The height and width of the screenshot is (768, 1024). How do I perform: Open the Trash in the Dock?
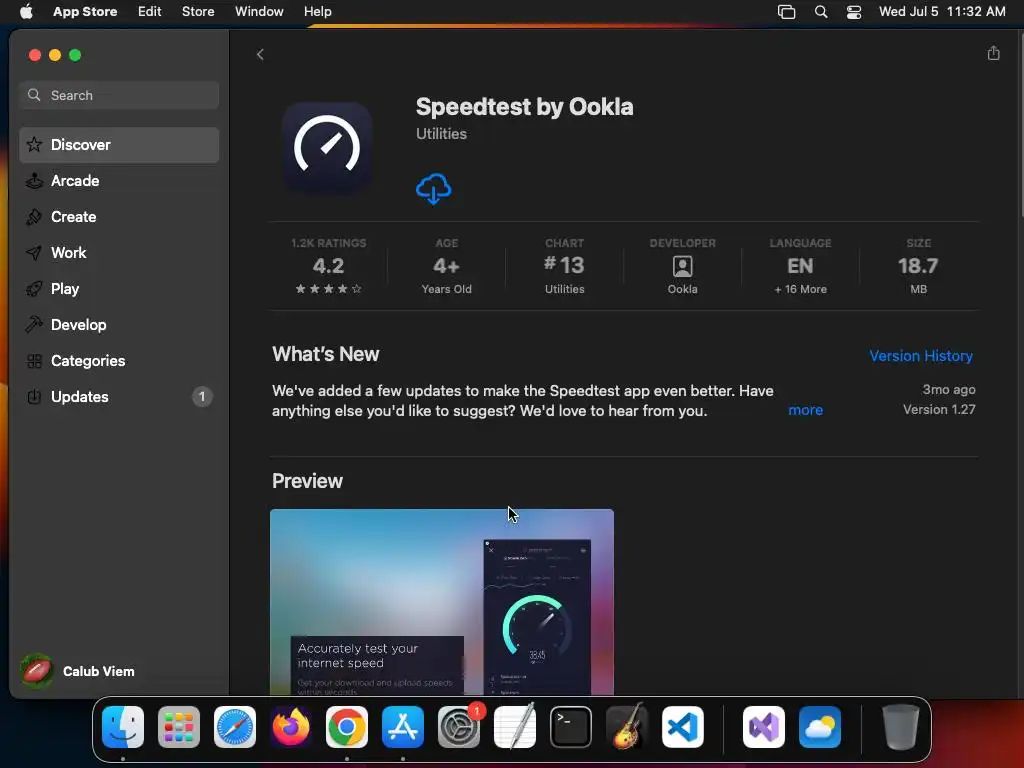tap(901, 727)
